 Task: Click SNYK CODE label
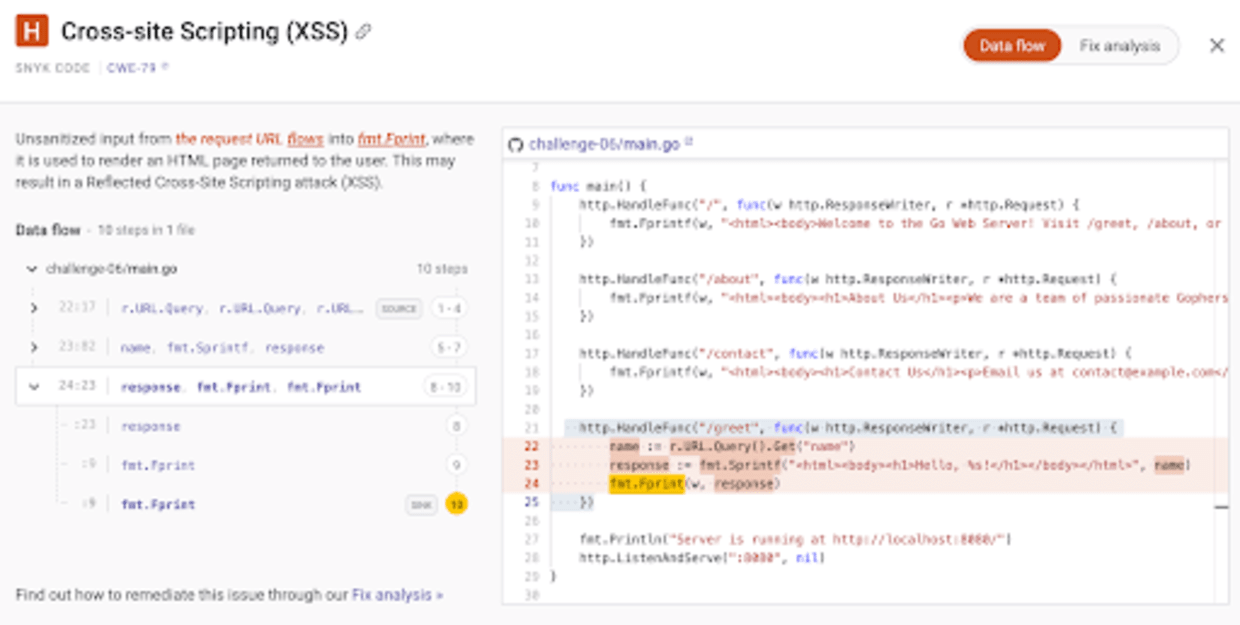[x=53, y=68]
